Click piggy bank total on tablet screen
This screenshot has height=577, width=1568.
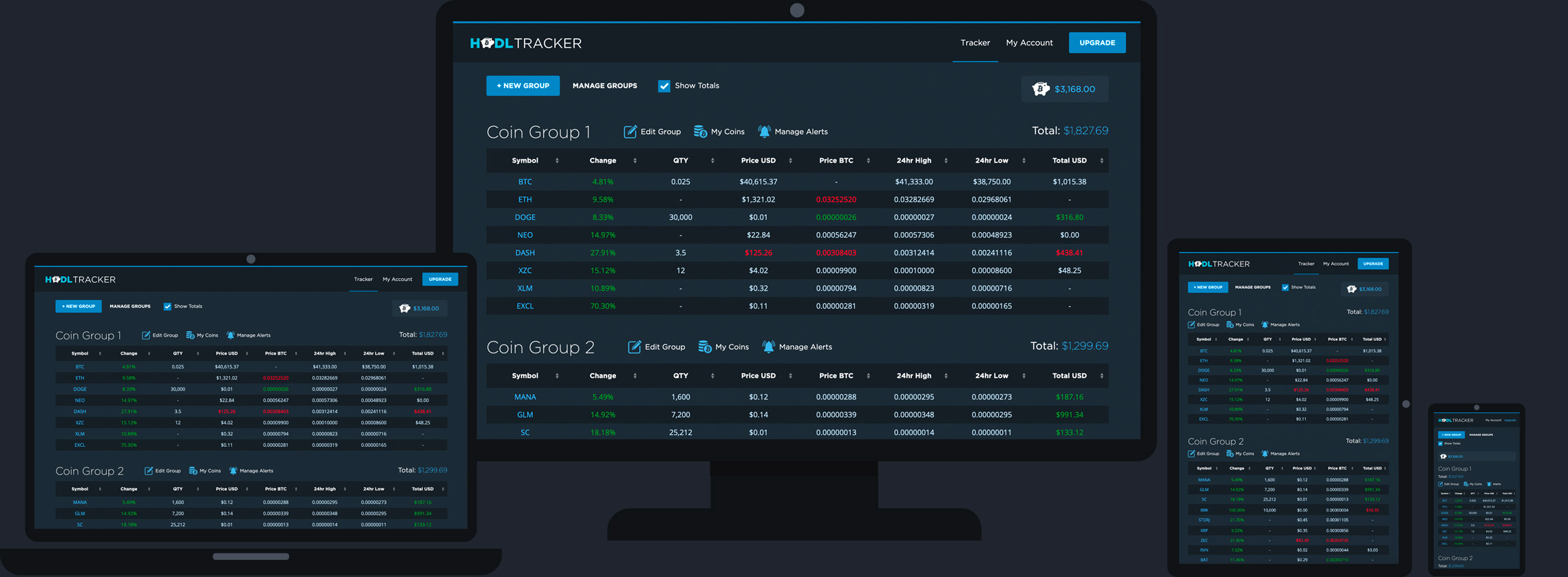pos(1364,289)
